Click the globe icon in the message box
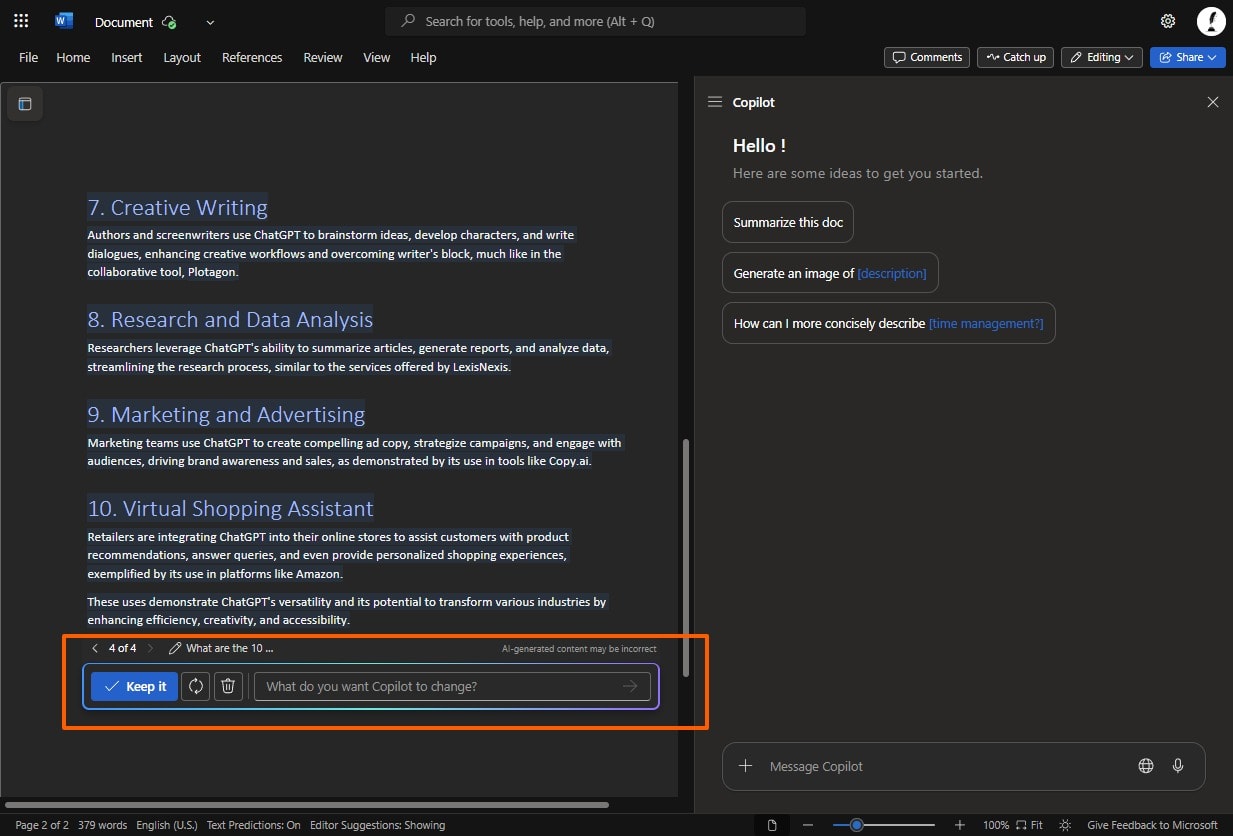The width and height of the screenshot is (1233, 836). 1146,766
